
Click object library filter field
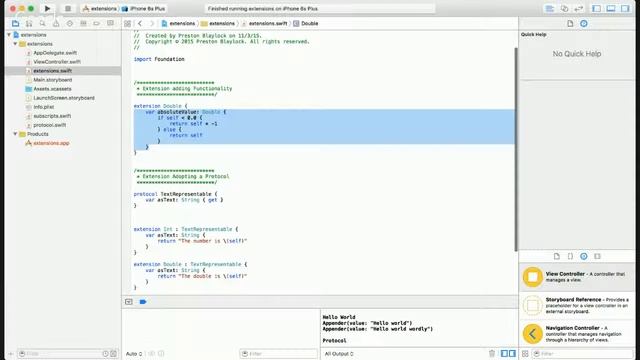(x=584, y=354)
